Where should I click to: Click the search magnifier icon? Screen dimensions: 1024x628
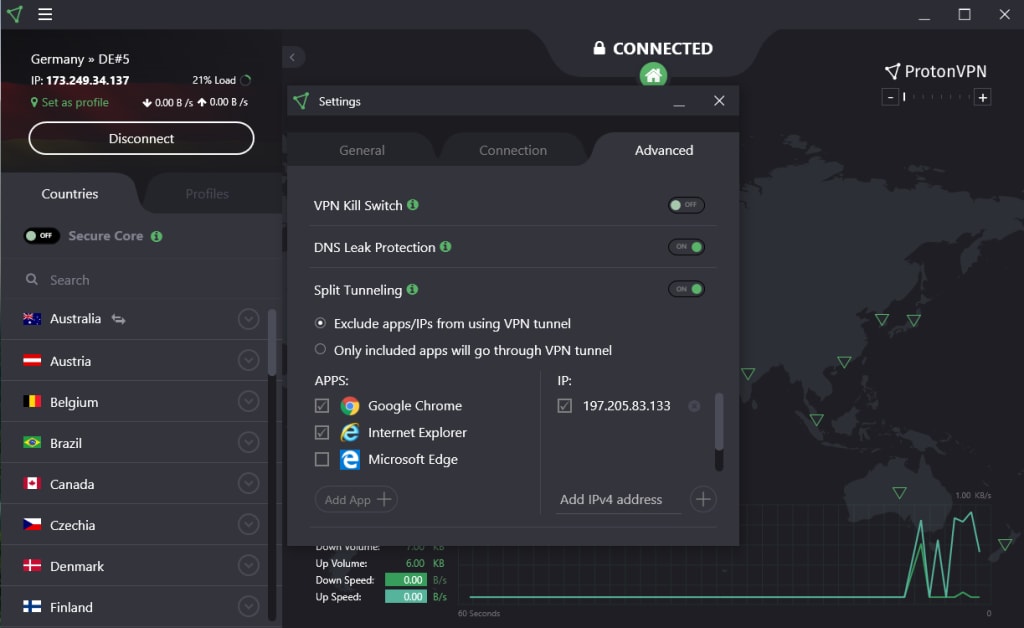(31, 279)
